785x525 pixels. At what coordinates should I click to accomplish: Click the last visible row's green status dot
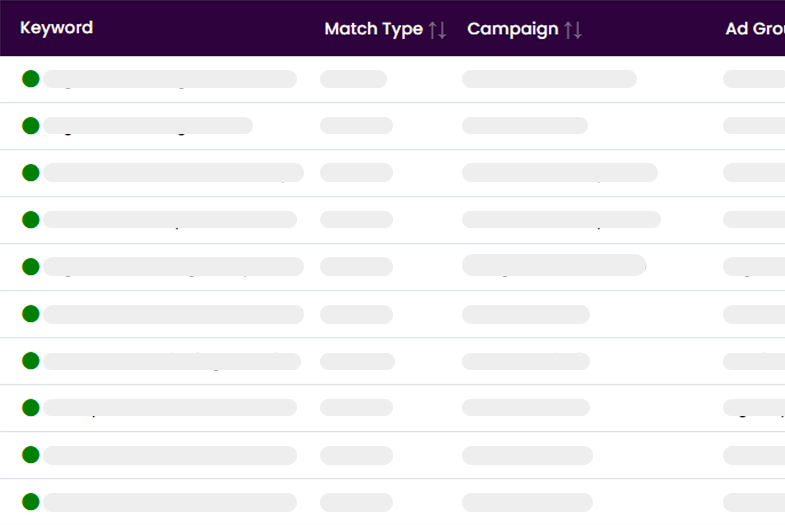31,502
